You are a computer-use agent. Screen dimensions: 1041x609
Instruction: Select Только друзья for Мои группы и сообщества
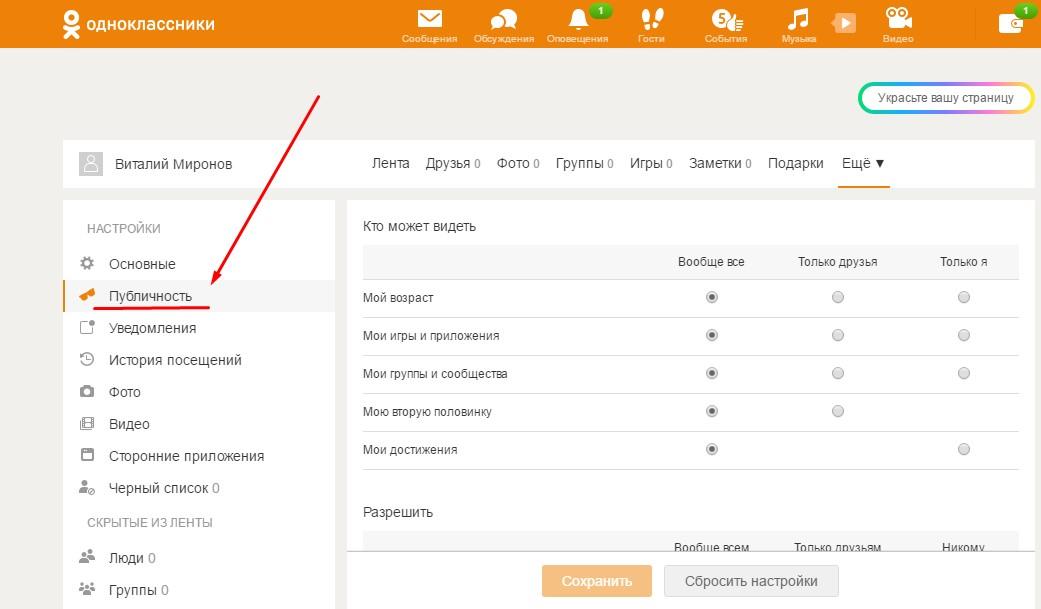(838, 373)
